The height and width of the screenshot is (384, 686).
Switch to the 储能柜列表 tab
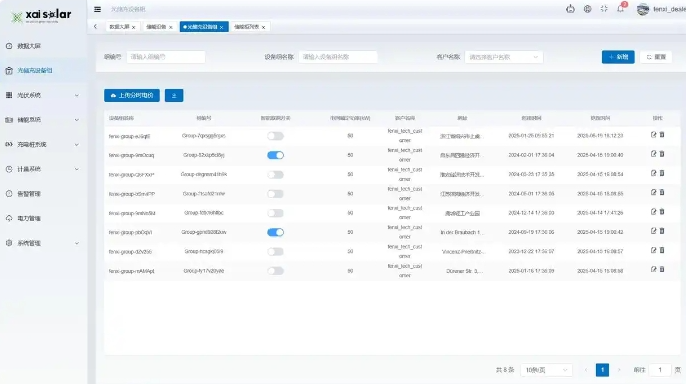(246, 27)
